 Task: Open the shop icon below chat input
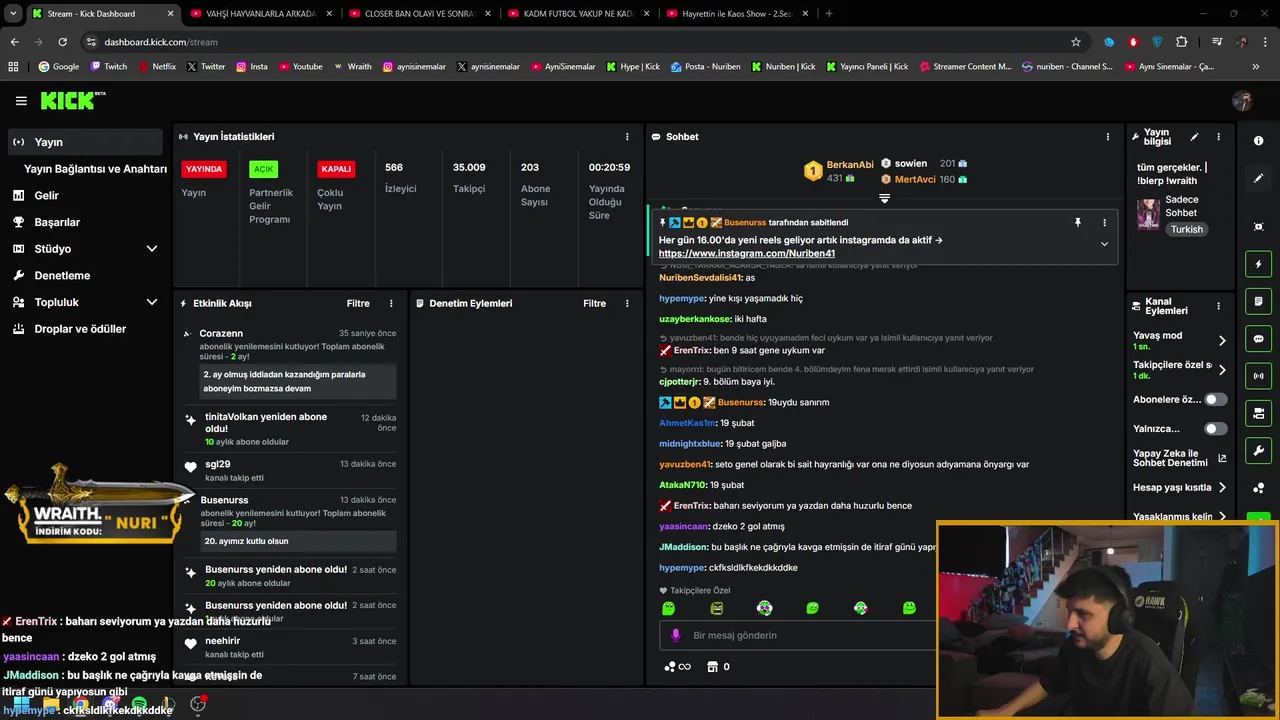(712, 667)
